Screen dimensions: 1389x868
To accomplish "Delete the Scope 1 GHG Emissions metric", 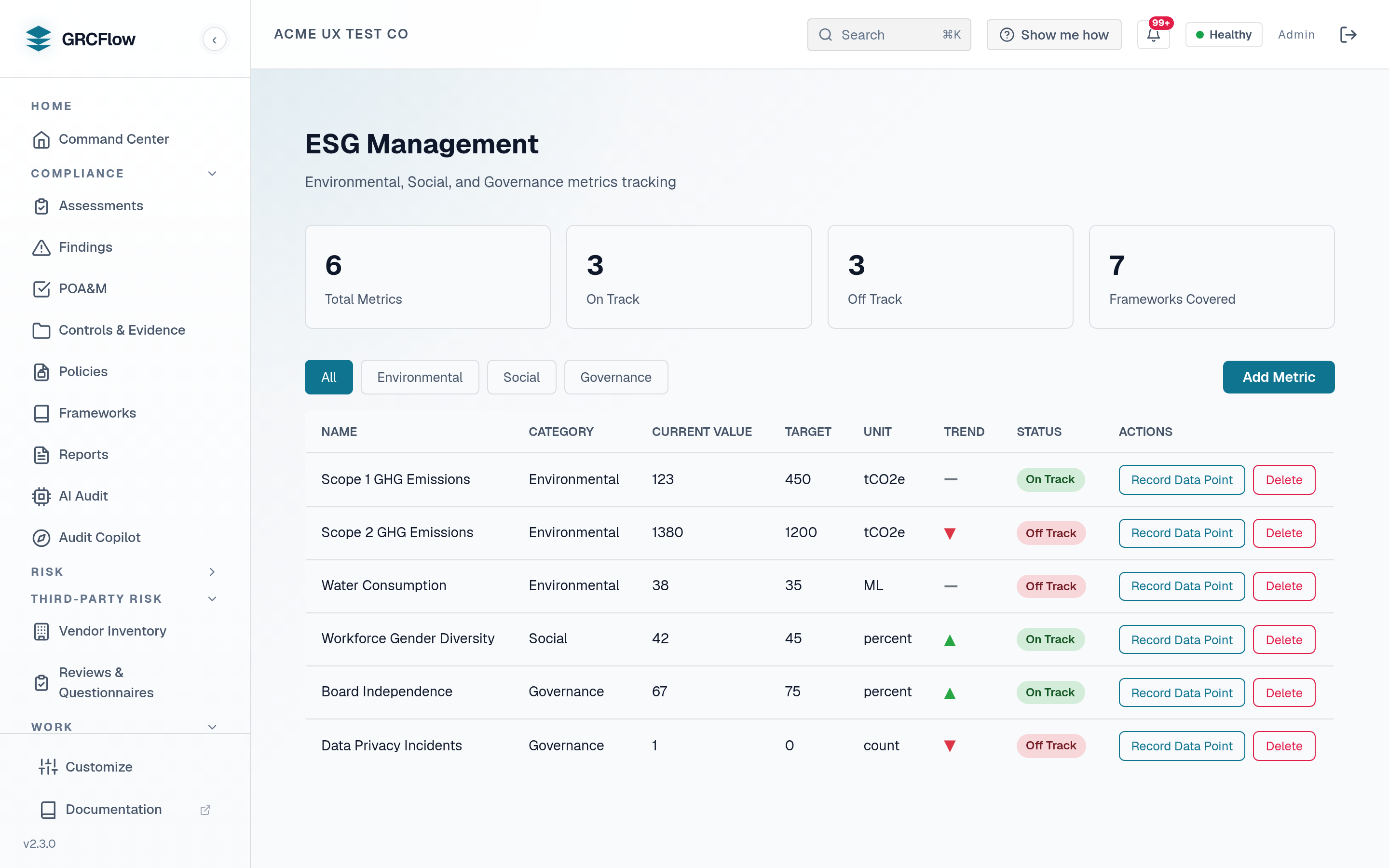I will (x=1284, y=480).
